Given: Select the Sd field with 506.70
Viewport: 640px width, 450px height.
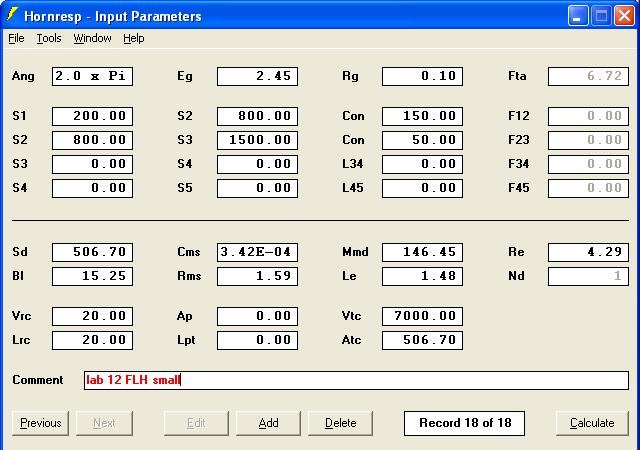Looking at the screenshot, I should pos(92,252).
